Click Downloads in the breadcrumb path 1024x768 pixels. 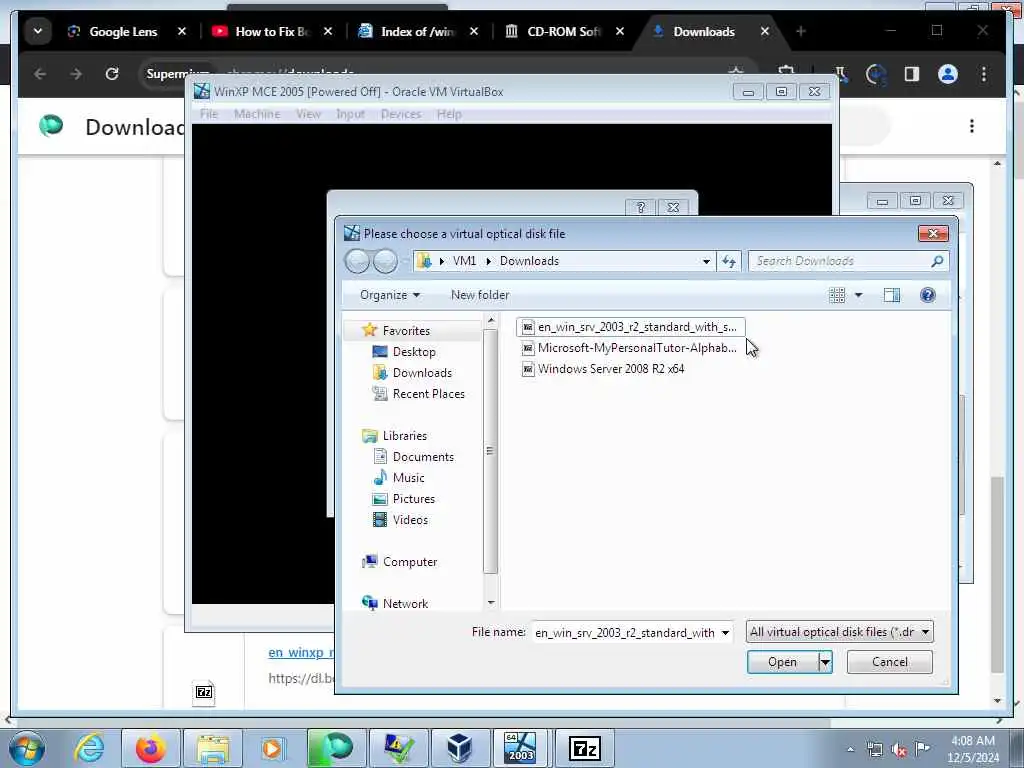coord(529,261)
